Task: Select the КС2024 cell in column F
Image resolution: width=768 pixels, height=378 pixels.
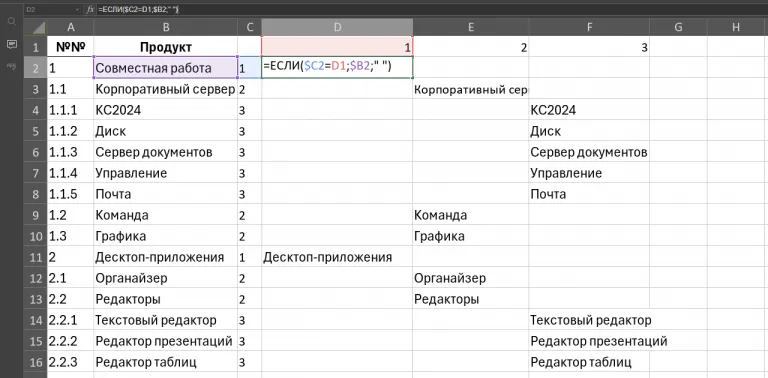Action: click(589, 110)
